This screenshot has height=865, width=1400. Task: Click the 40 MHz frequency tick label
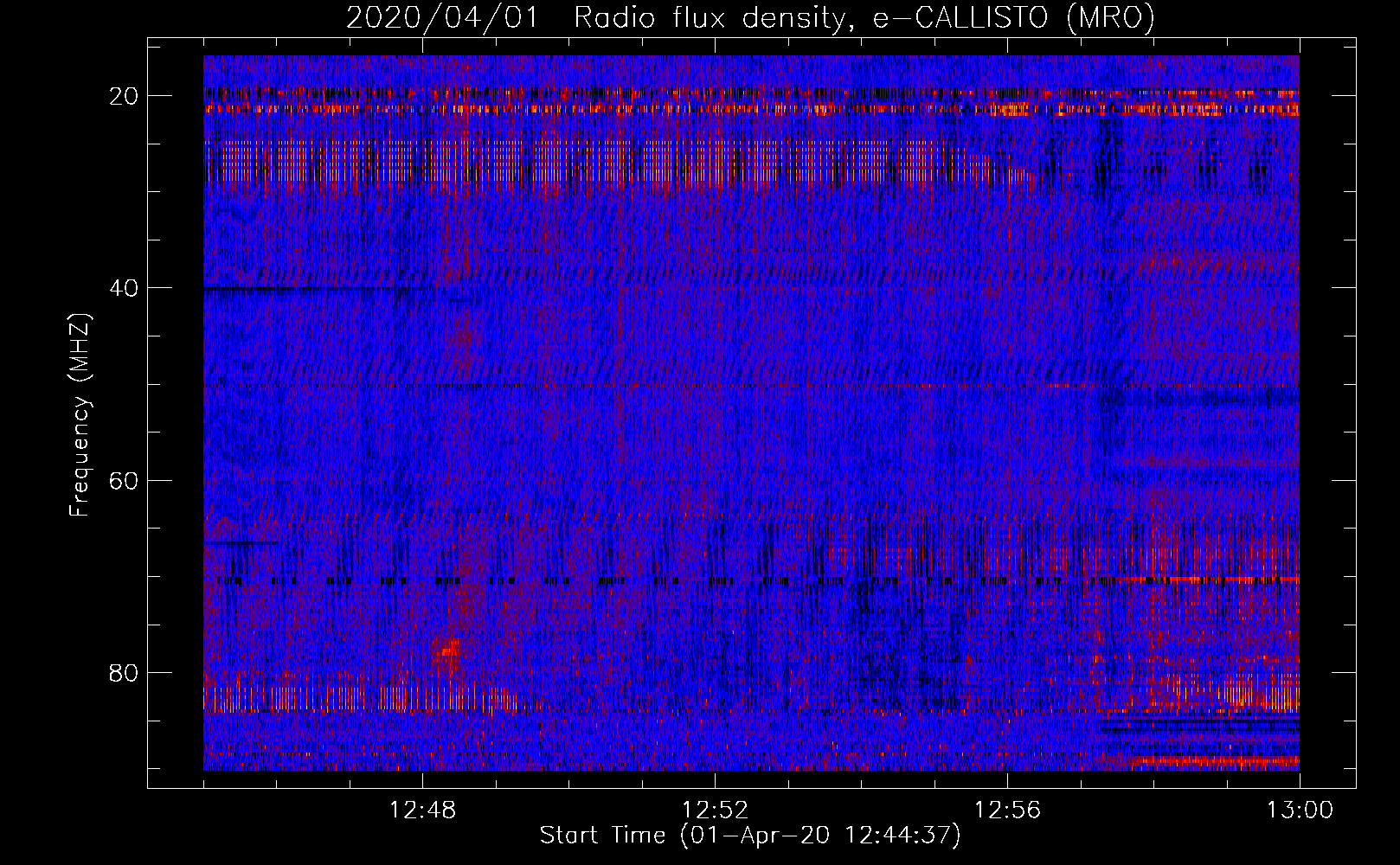(x=125, y=288)
